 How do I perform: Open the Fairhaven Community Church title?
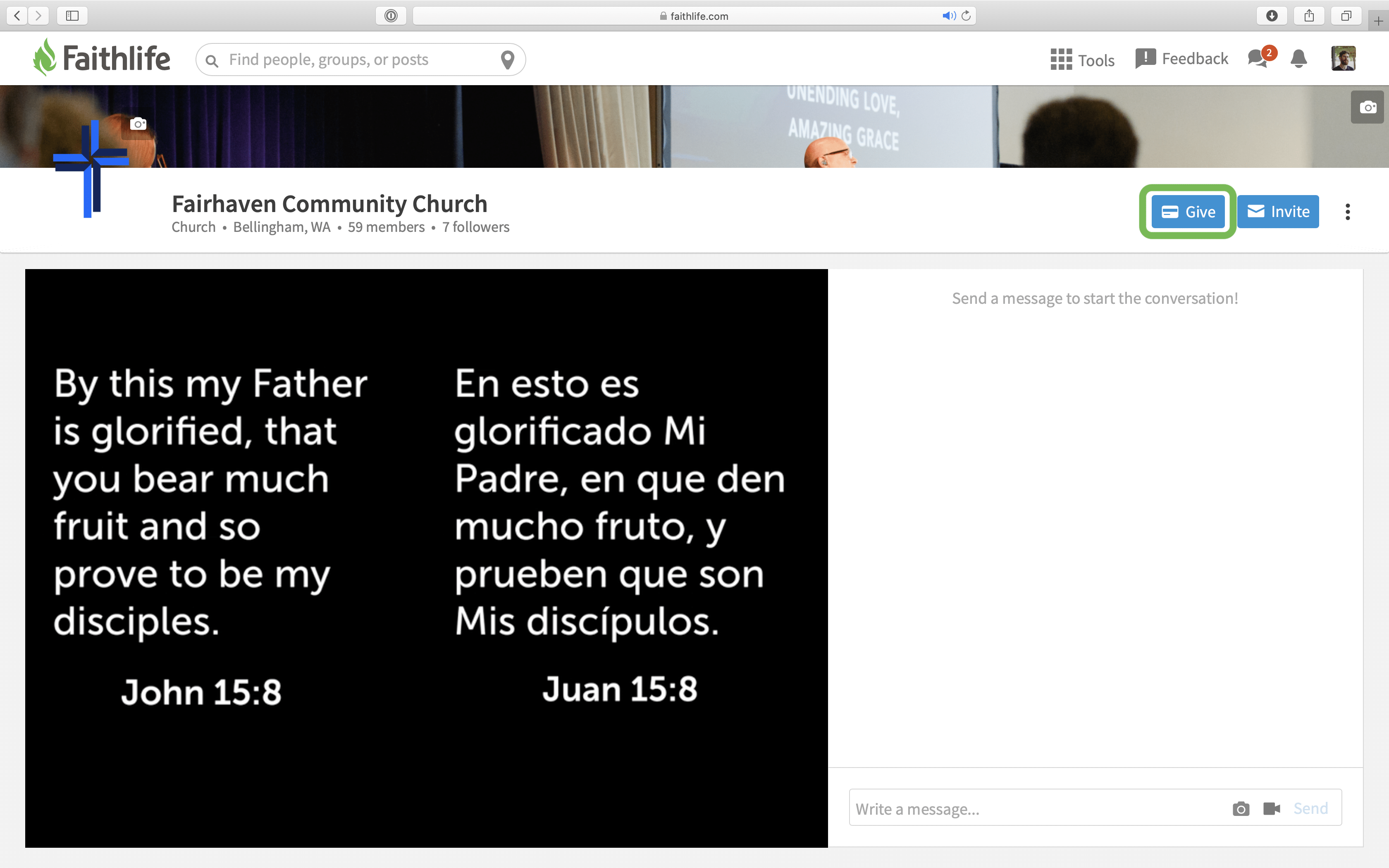click(x=329, y=204)
